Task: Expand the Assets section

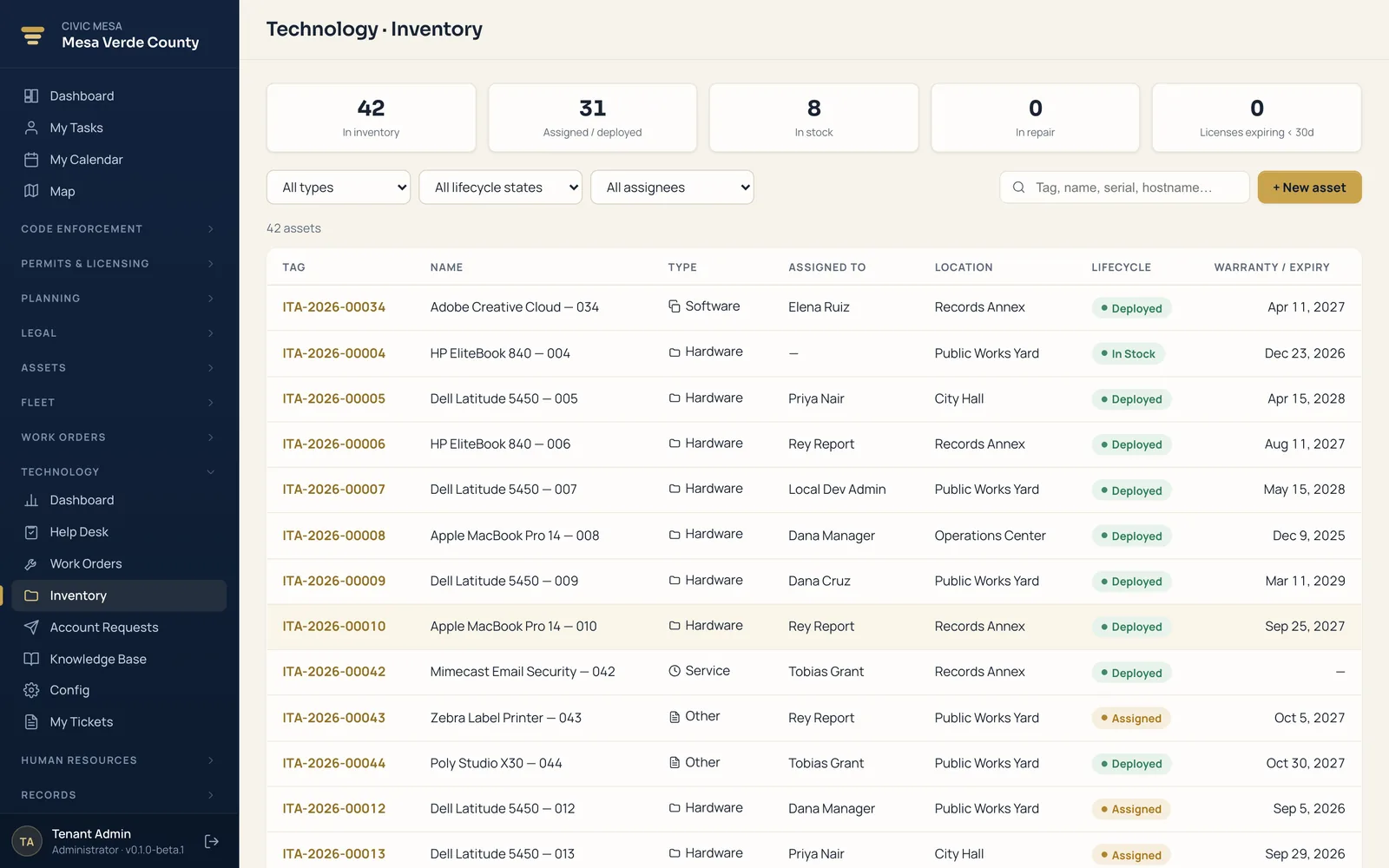Action: coord(119,368)
